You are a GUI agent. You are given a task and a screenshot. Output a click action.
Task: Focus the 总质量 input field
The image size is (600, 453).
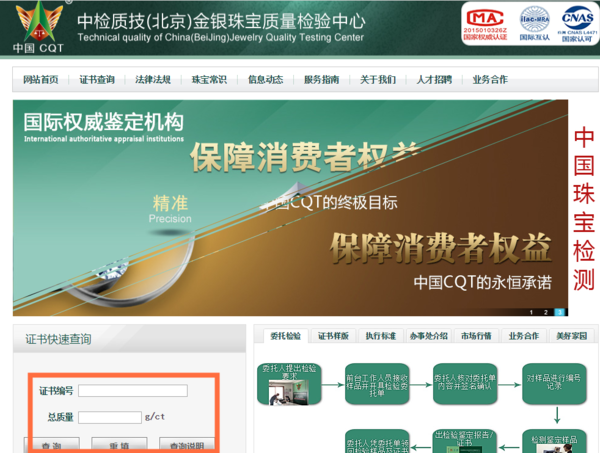(x=110, y=417)
